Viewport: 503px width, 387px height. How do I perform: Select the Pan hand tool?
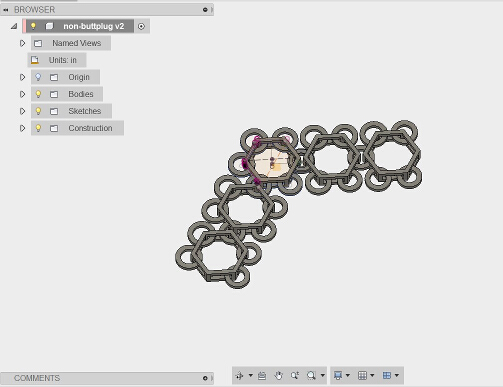point(278,376)
